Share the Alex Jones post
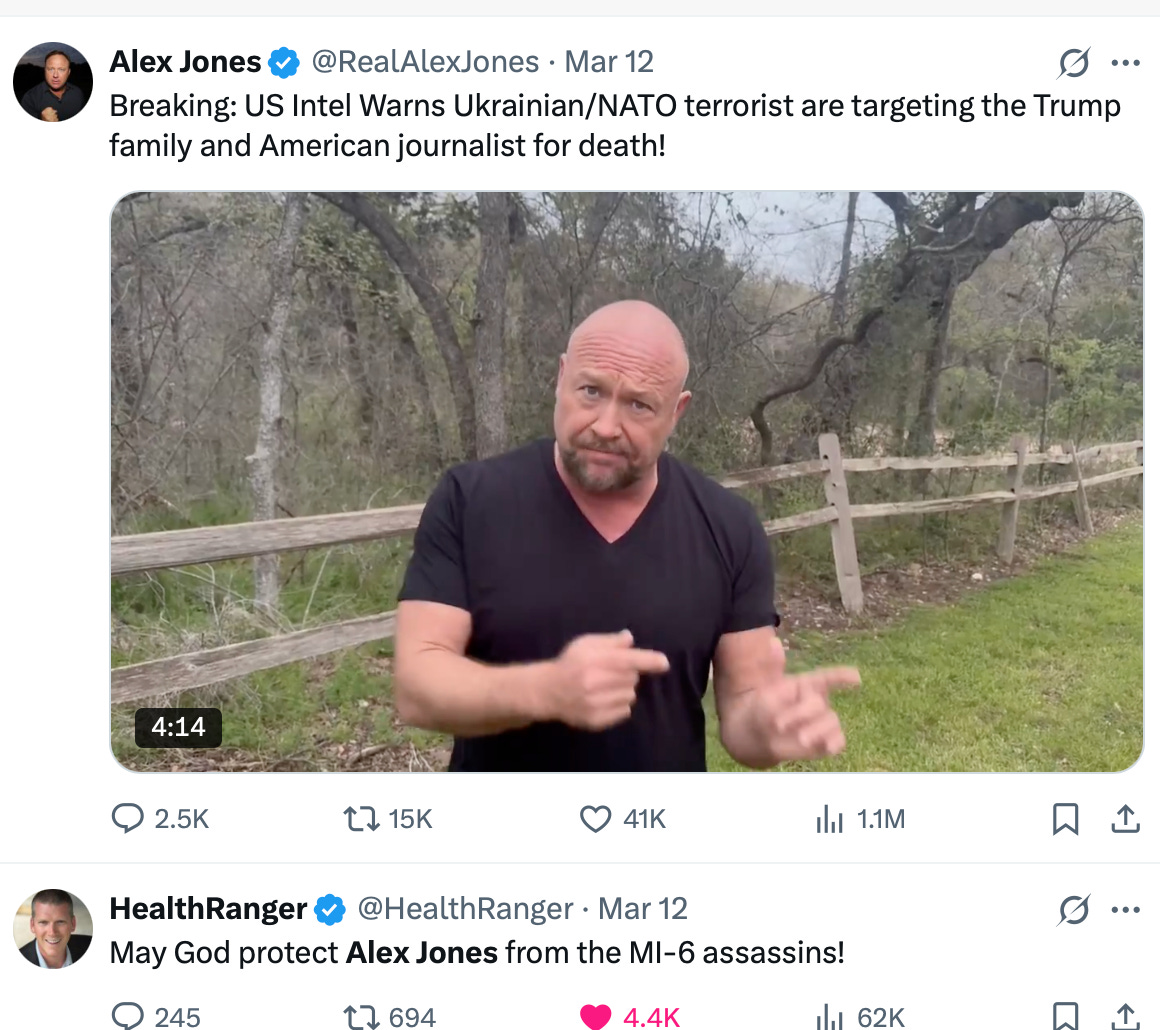The image size is (1160, 1030). point(1125,818)
